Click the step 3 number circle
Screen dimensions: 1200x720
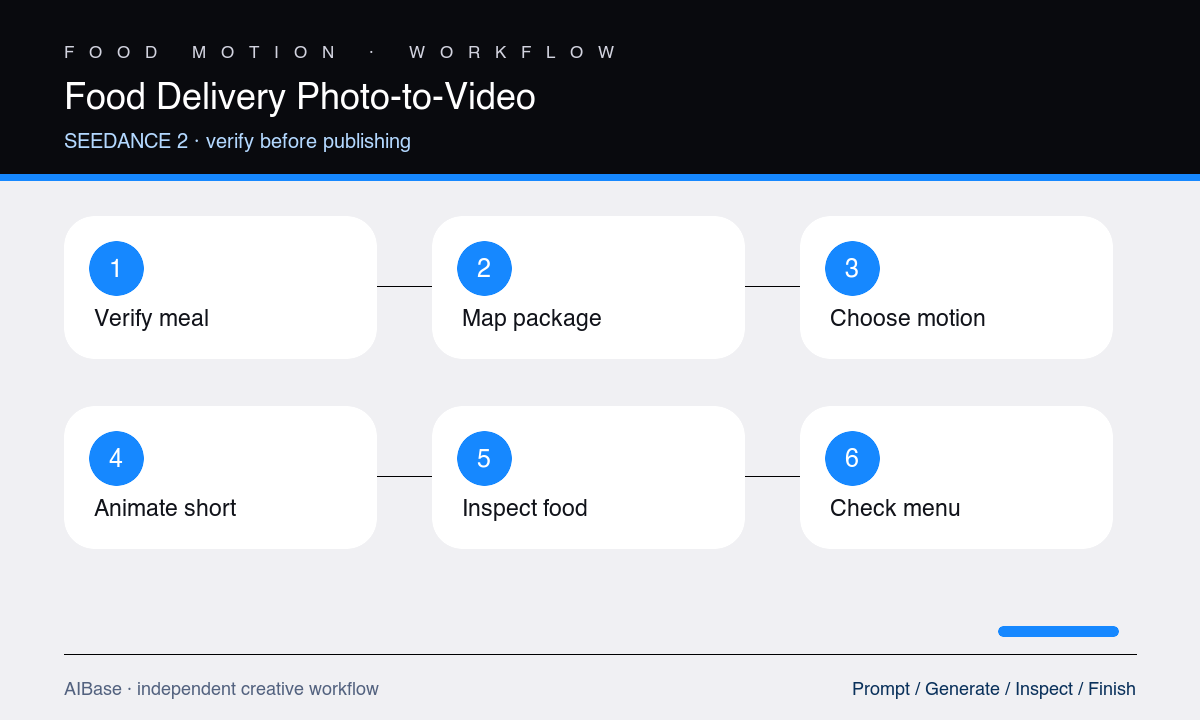852,268
